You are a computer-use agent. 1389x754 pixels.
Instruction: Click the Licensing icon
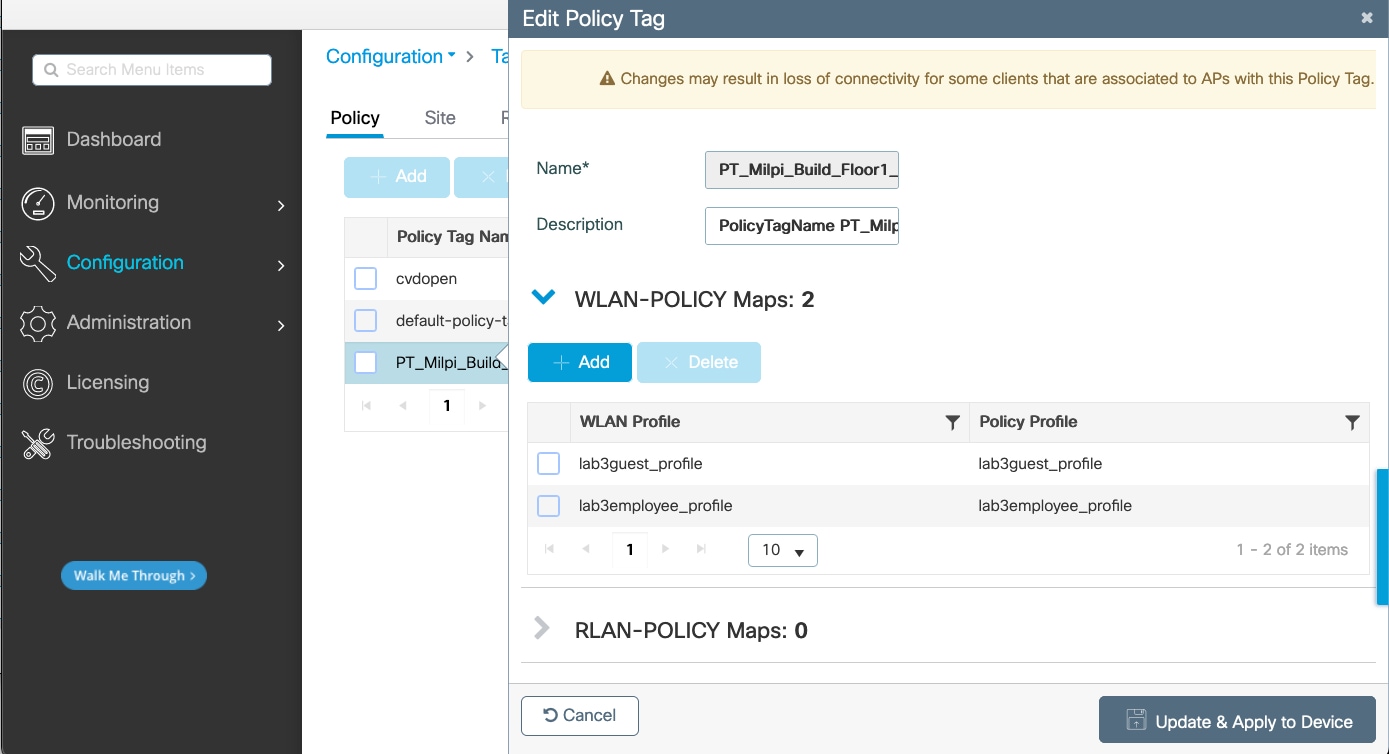pyautogui.click(x=38, y=383)
